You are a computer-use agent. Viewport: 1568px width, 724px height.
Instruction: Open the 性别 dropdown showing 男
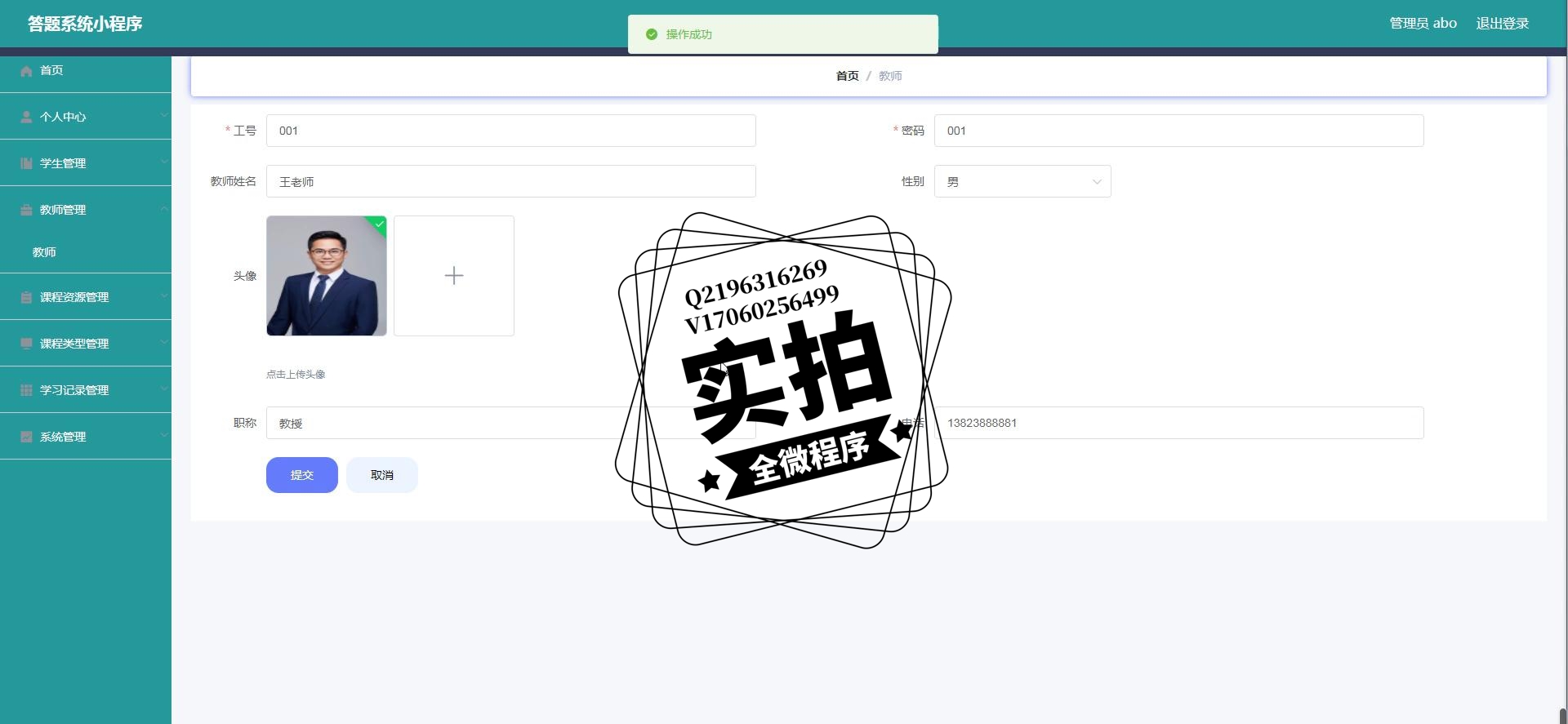(x=1022, y=181)
